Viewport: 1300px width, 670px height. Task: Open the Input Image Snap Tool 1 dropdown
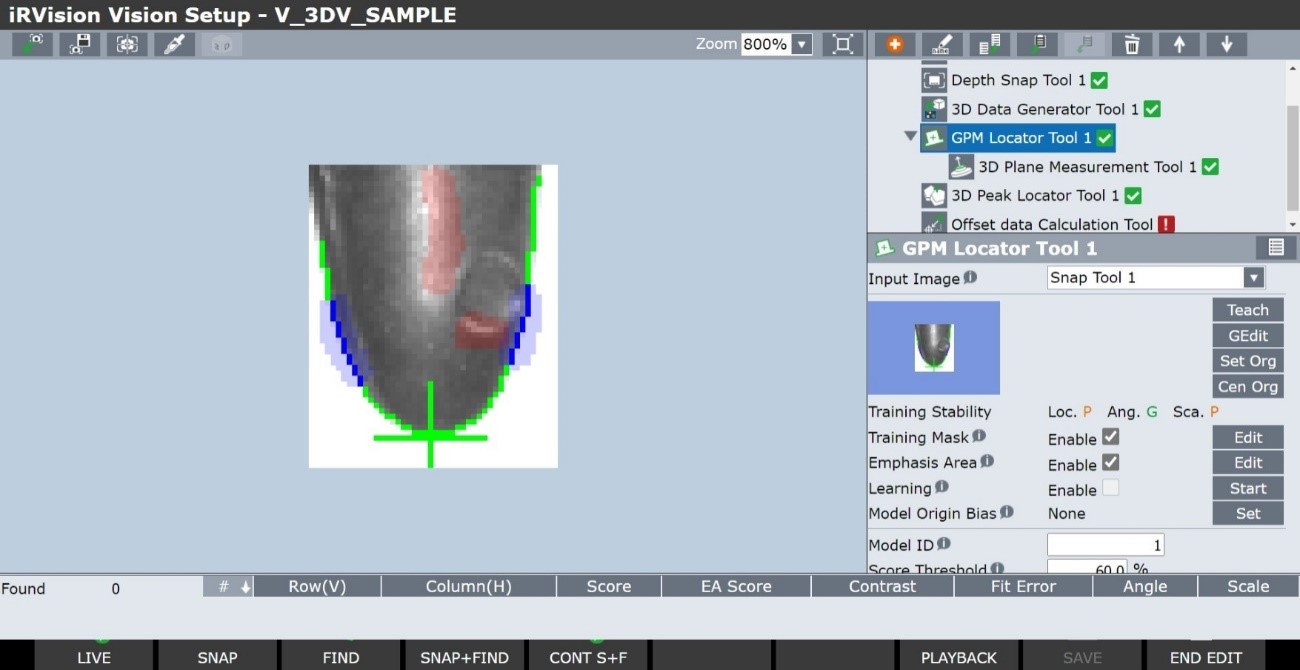click(x=1253, y=277)
